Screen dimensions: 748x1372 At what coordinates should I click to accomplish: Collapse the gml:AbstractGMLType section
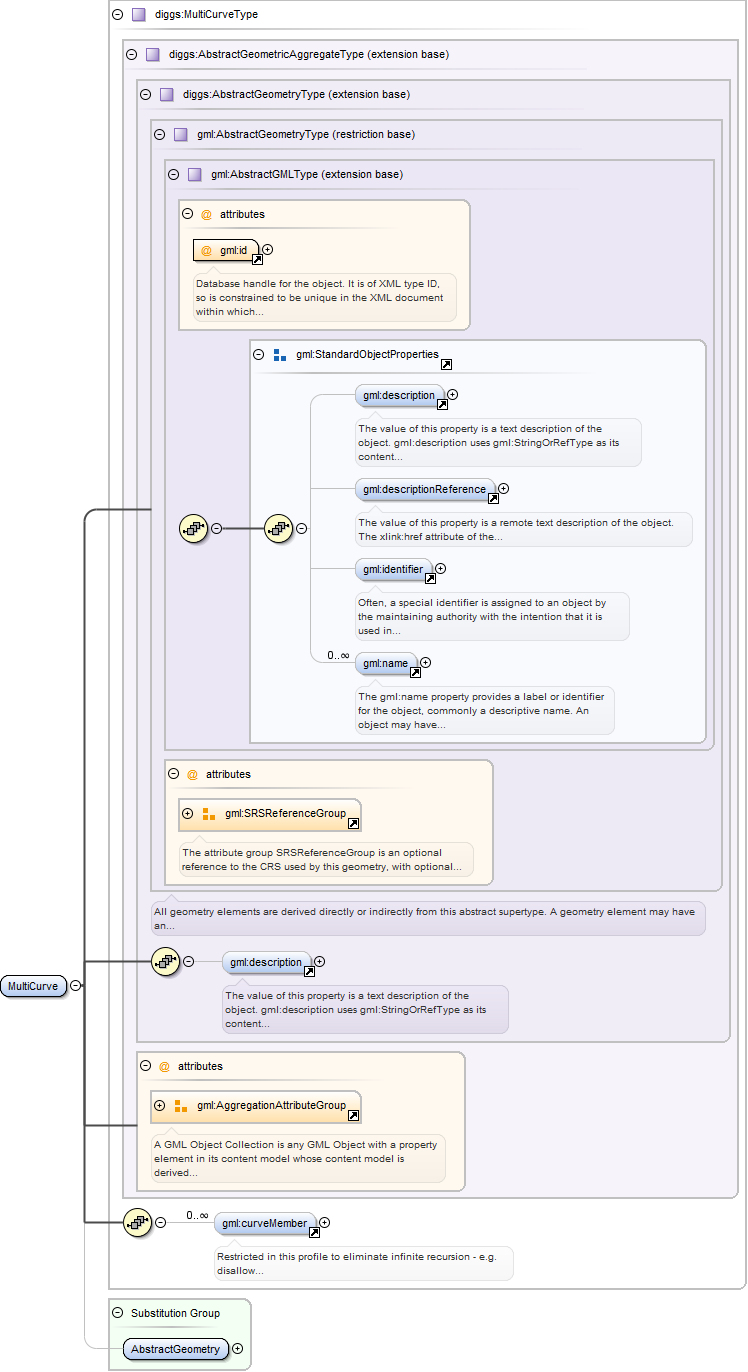point(173,174)
